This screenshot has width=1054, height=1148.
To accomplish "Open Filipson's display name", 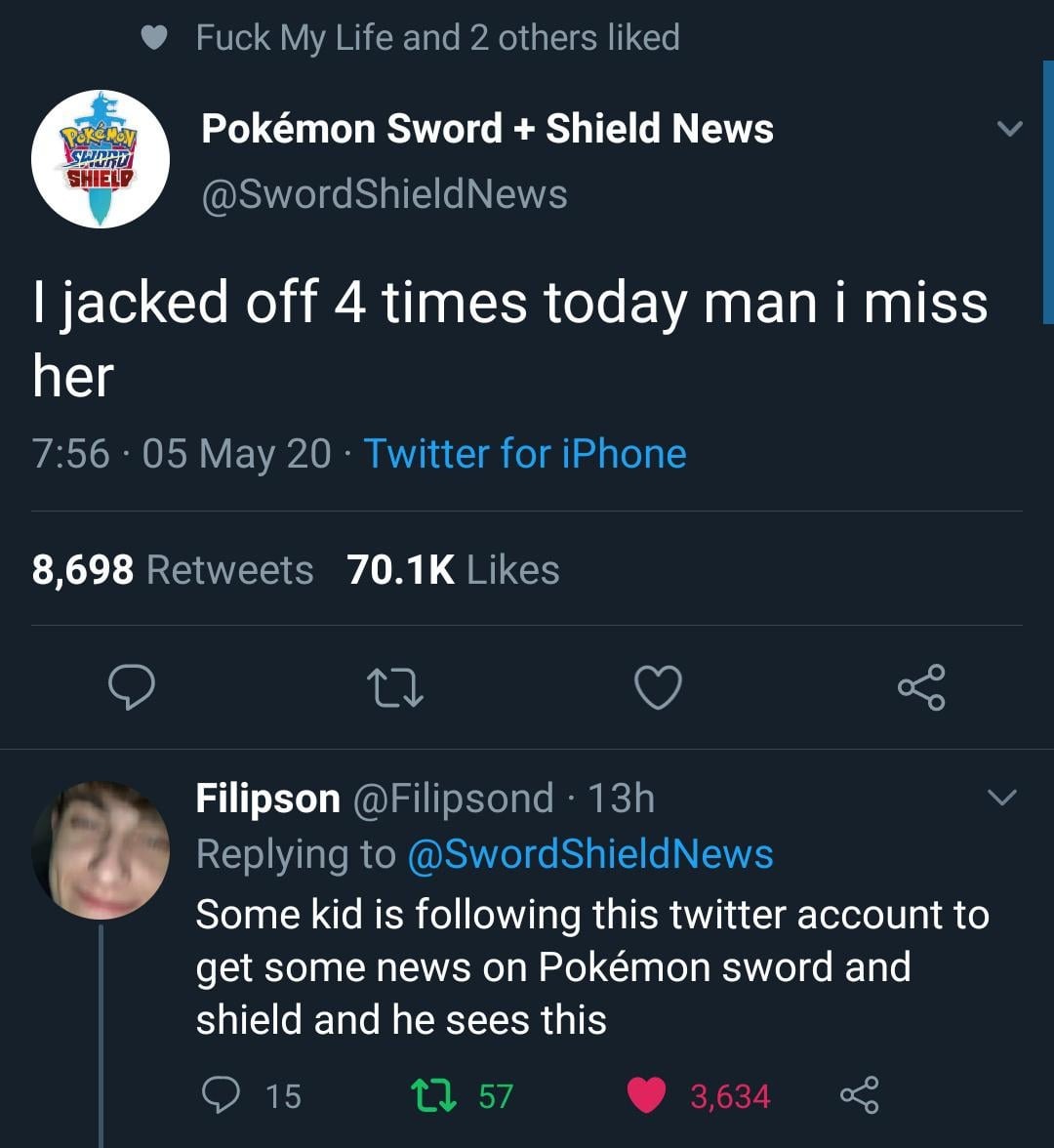I will pos(267,799).
